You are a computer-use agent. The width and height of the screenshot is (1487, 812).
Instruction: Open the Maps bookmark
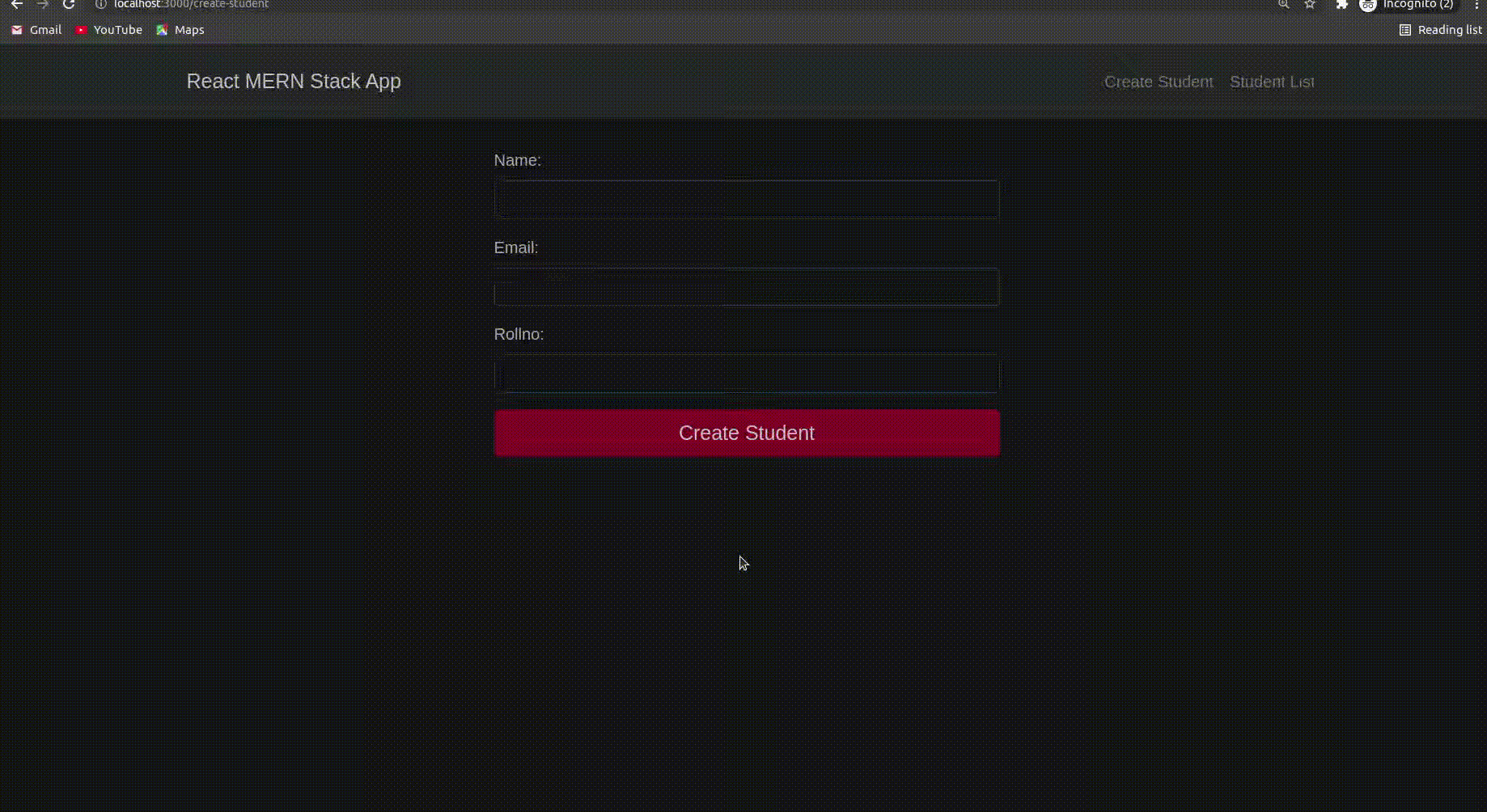180,30
